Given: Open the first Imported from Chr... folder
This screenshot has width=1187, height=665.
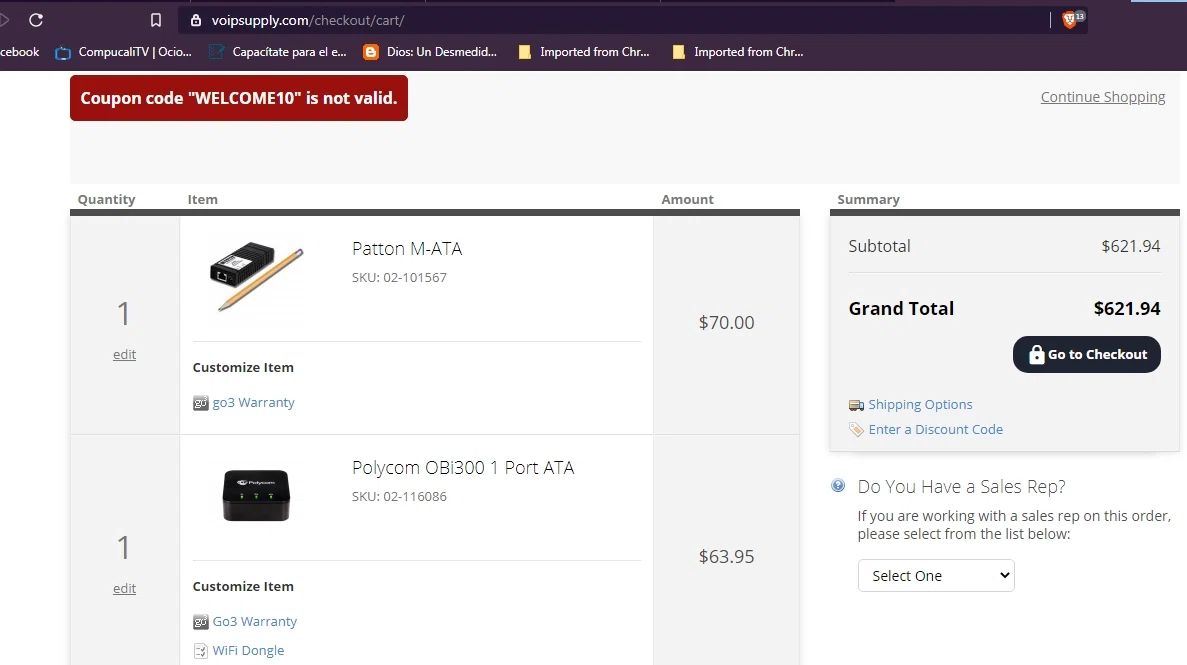Looking at the screenshot, I should 584,52.
